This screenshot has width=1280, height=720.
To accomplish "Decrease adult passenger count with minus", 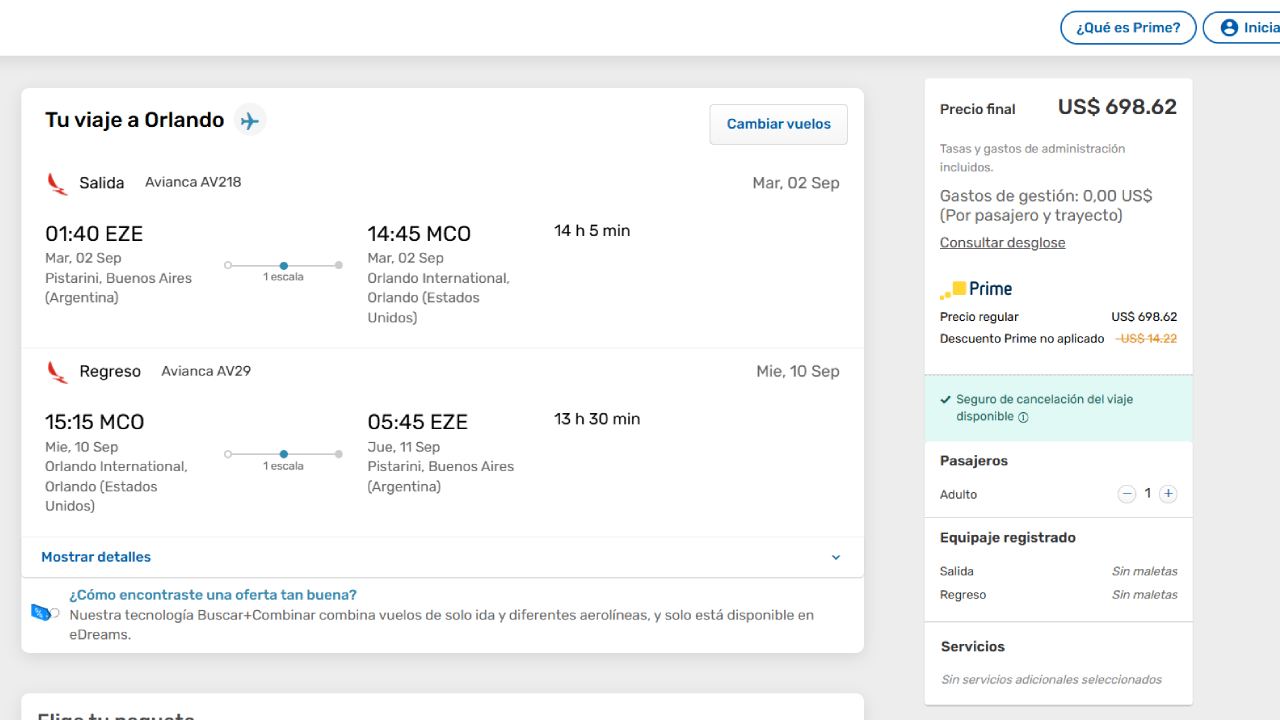I will (x=1127, y=494).
